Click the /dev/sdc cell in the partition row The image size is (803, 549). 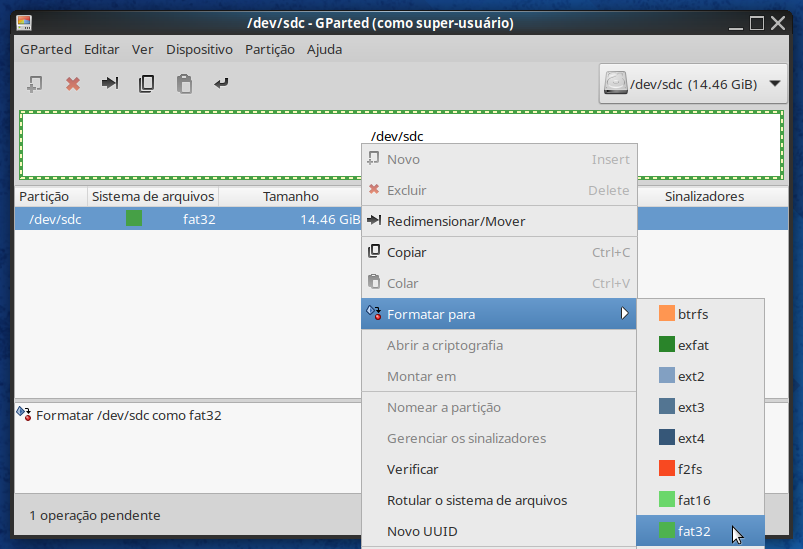[55, 219]
